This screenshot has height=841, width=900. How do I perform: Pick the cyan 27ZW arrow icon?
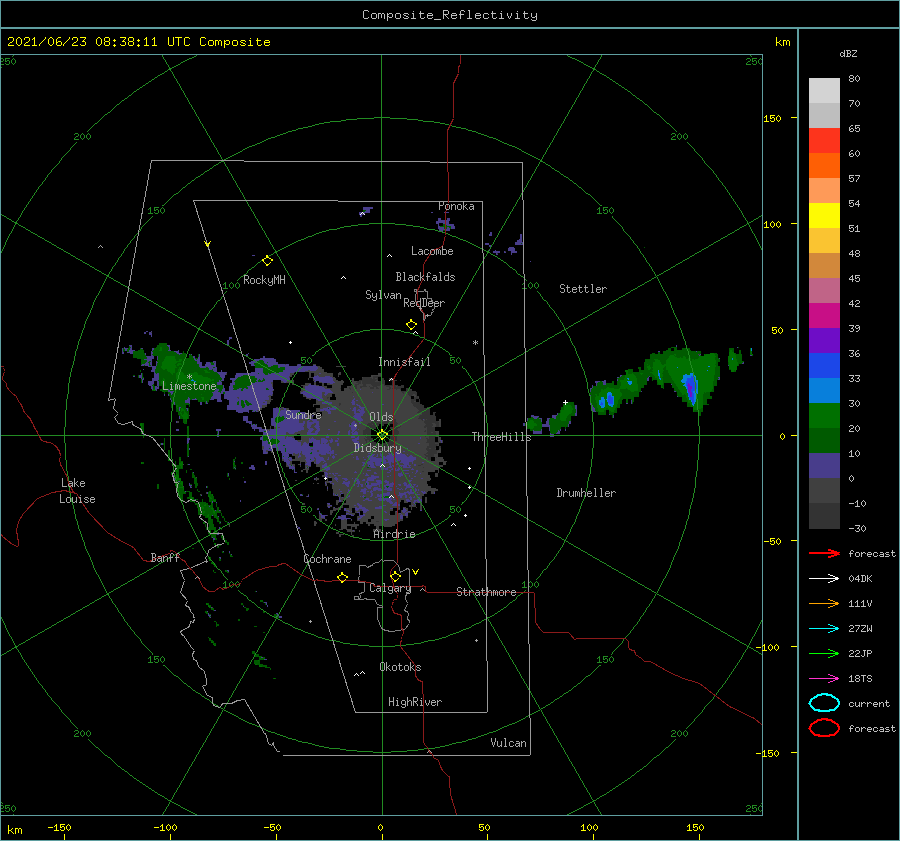[x=824, y=629]
